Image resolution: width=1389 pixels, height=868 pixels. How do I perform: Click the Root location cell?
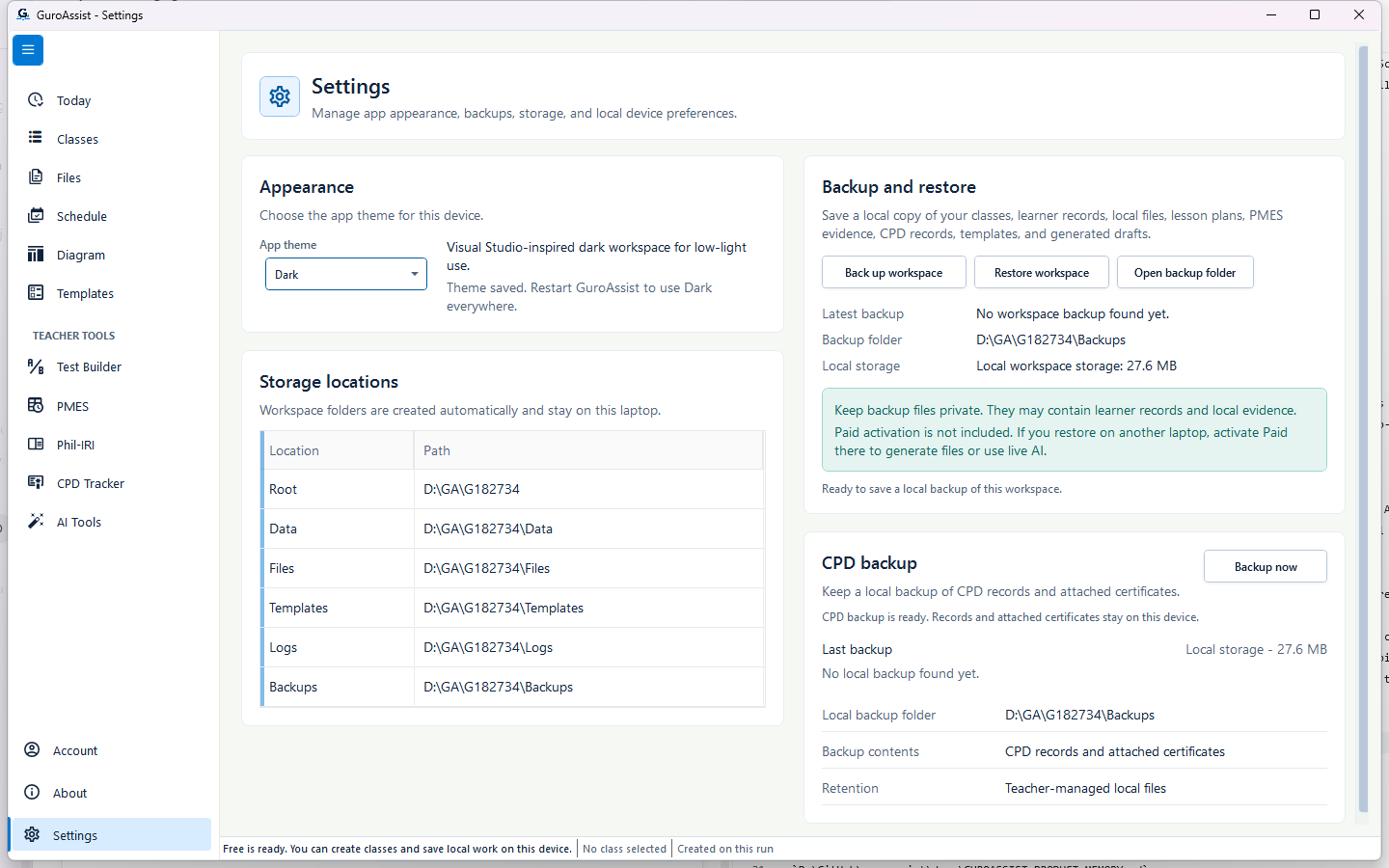click(x=338, y=489)
